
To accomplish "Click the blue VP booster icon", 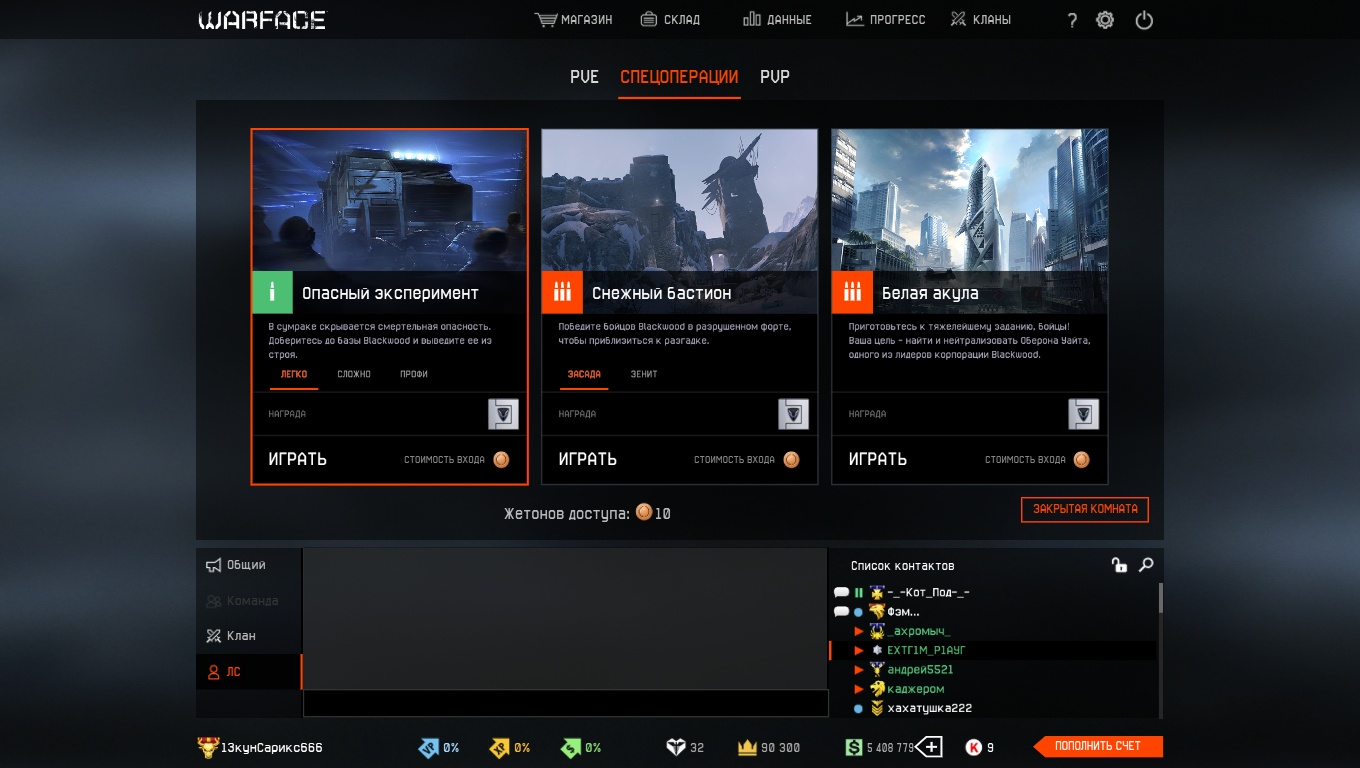I will point(428,747).
